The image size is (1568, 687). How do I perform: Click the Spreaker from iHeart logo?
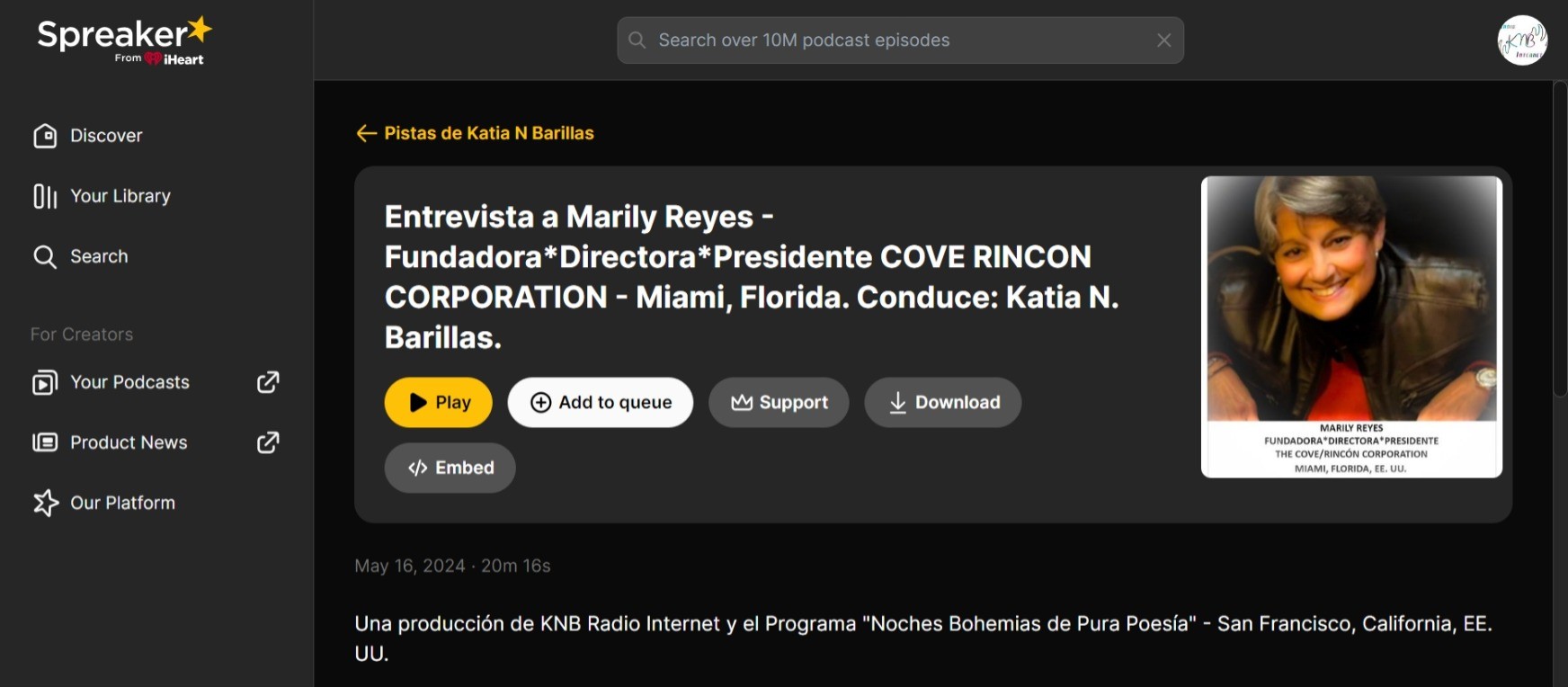coord(124,40)
